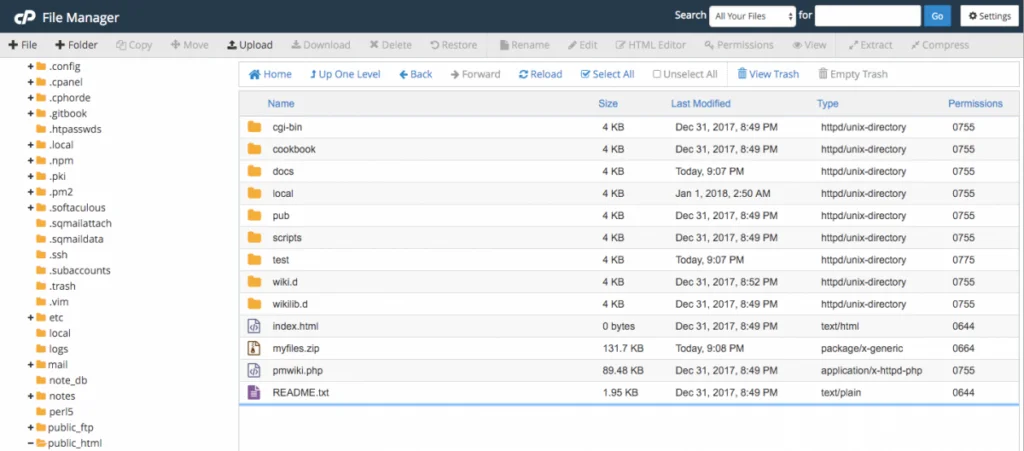1024x451 pixels.
Task: Select the wiki.d folder row
Action: (629, 282)
